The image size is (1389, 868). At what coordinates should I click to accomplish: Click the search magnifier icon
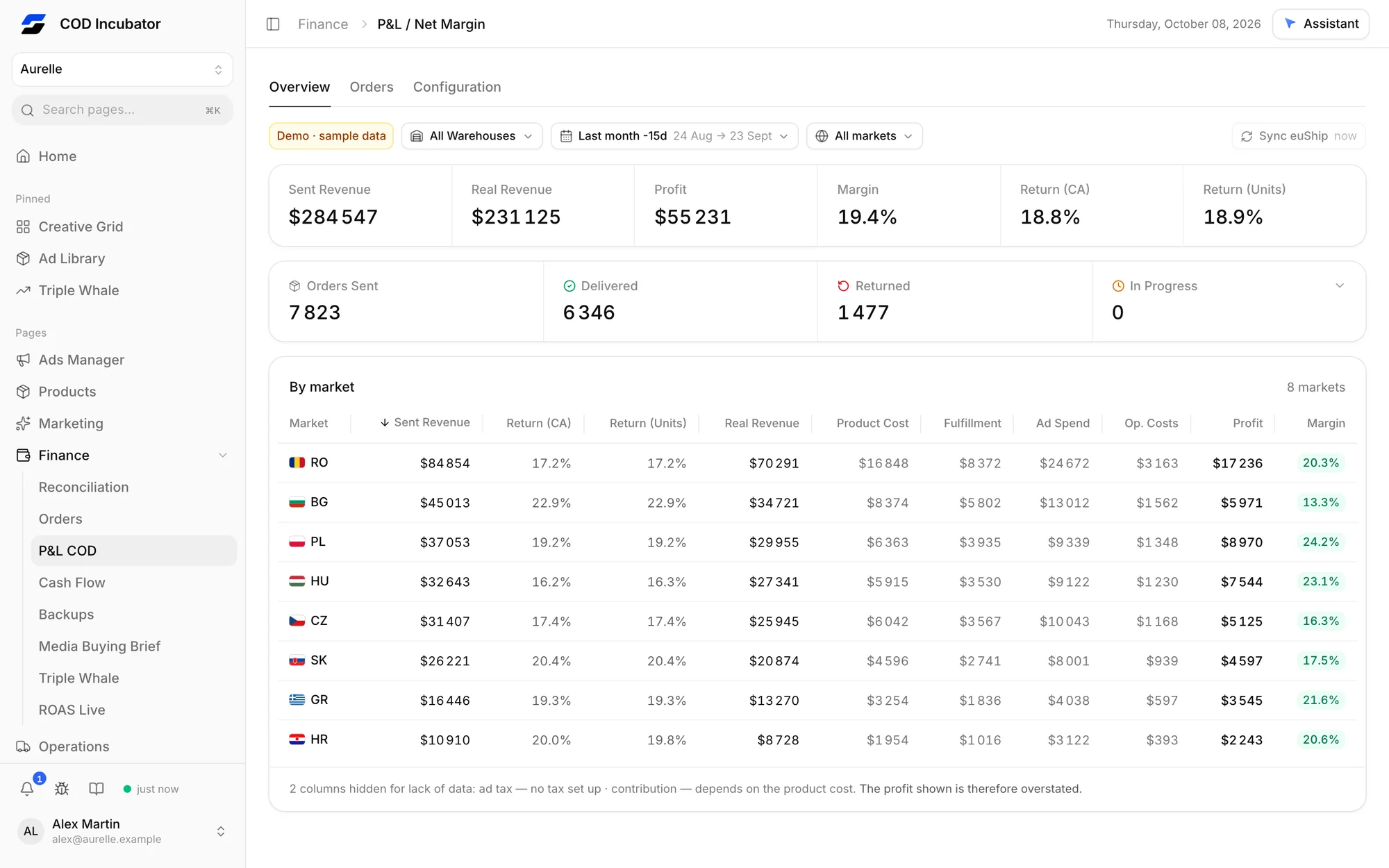point(28,110)
